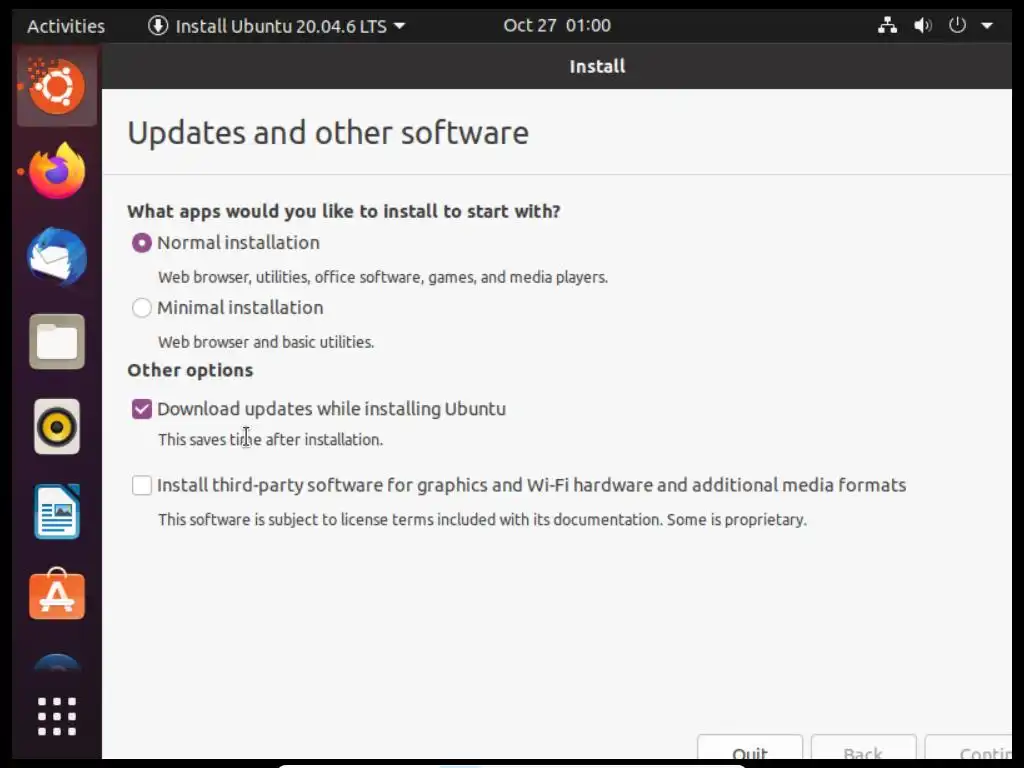Click the 'Other options' label
The height and width of the screenshot is (768, 1024).
(190, 370)
